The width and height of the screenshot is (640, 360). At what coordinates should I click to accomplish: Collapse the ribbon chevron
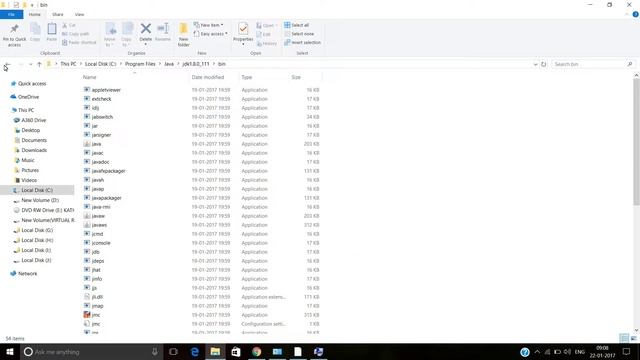tap(627, 14)
